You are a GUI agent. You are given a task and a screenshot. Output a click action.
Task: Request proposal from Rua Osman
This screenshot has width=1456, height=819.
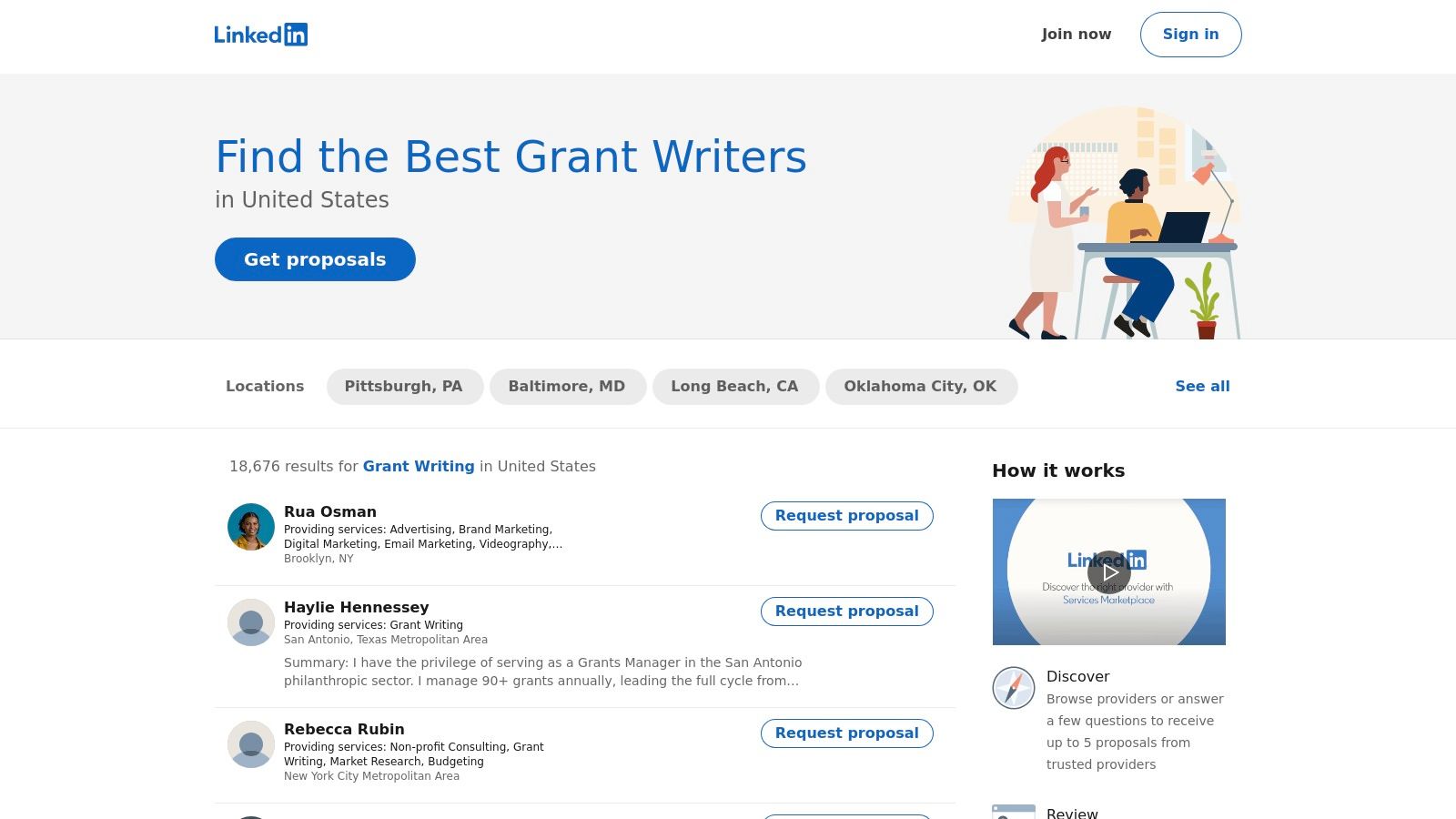846,516
